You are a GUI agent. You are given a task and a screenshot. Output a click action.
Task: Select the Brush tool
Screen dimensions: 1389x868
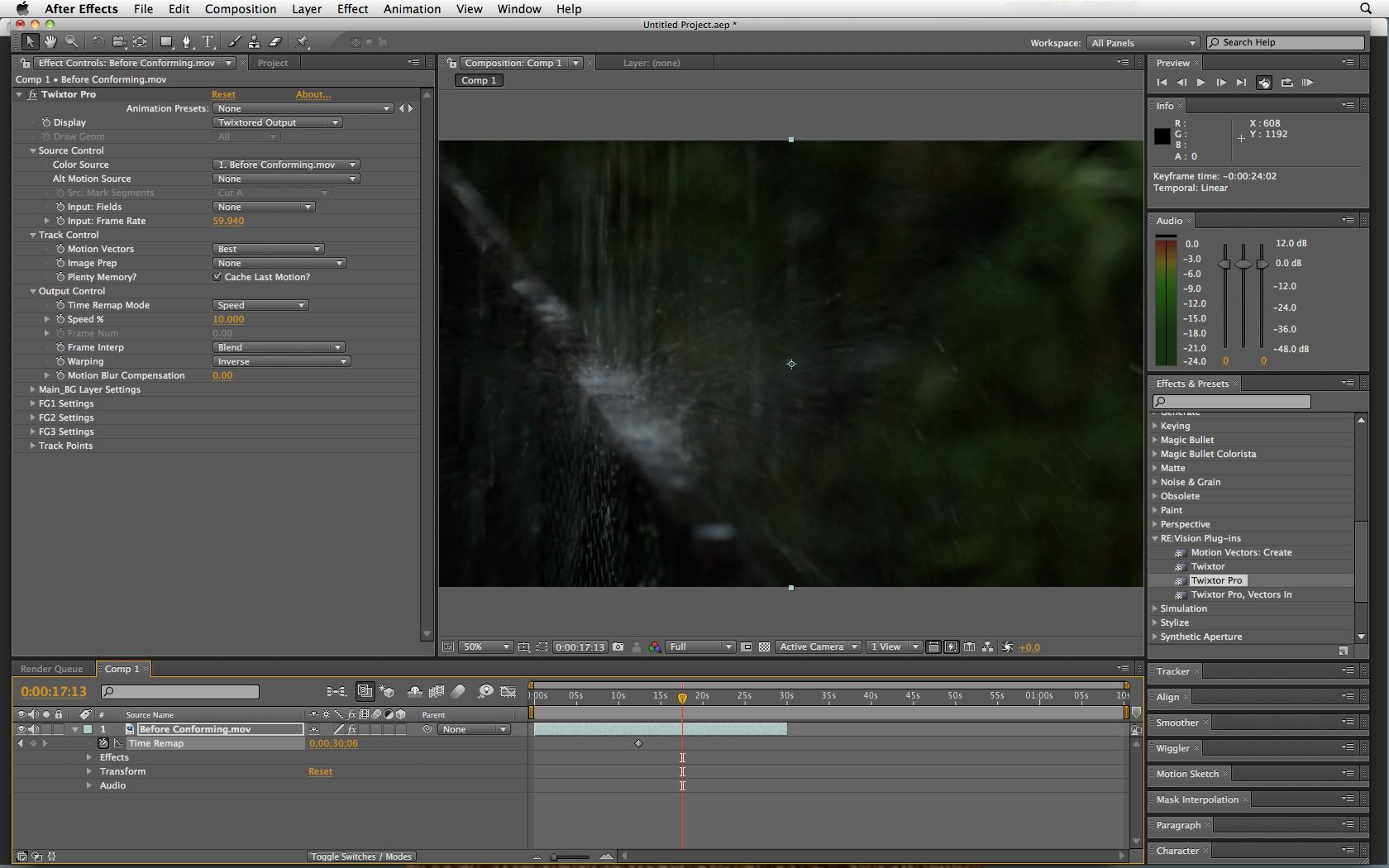235,41
